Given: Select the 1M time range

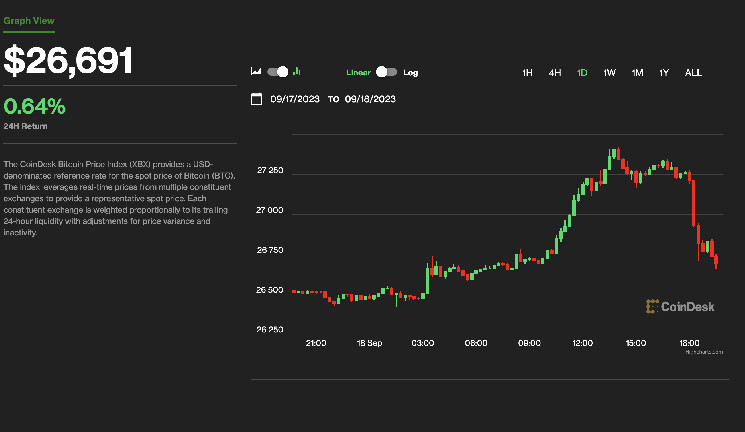Looking at the screenshot, I should tap(636, 72).
